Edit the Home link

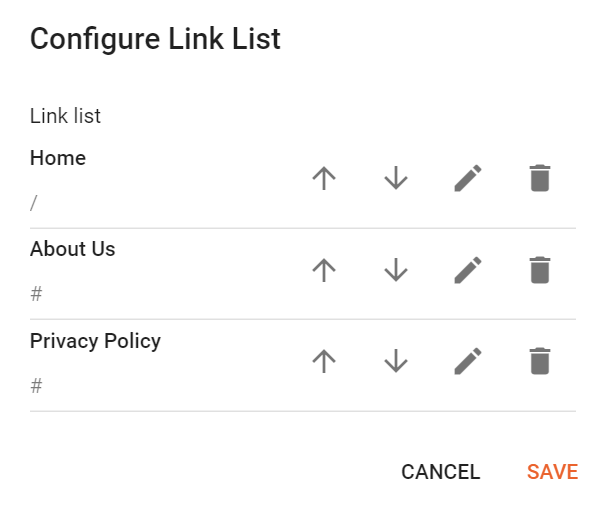pos(468,179)
